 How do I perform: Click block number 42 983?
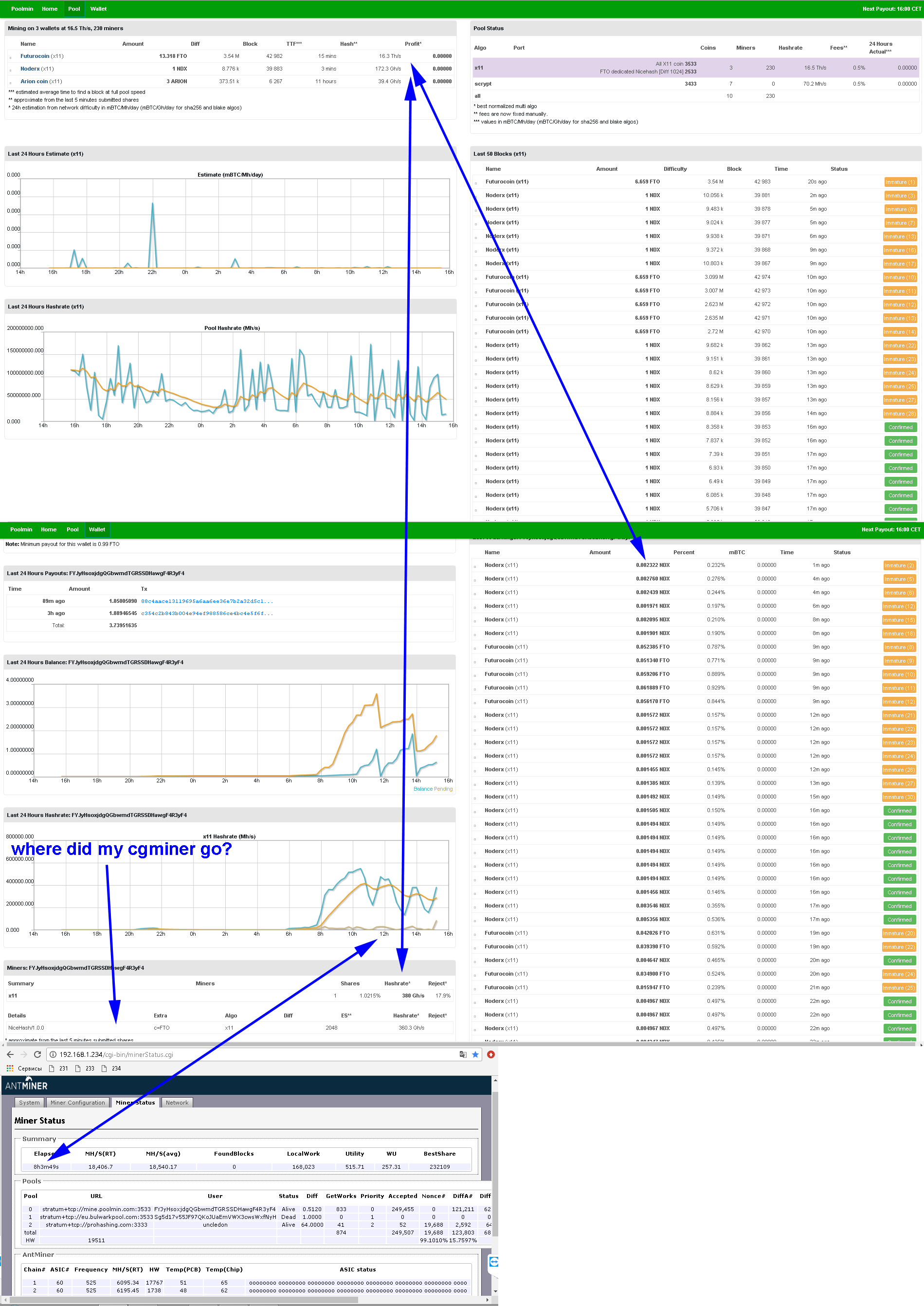pos(762,182)
